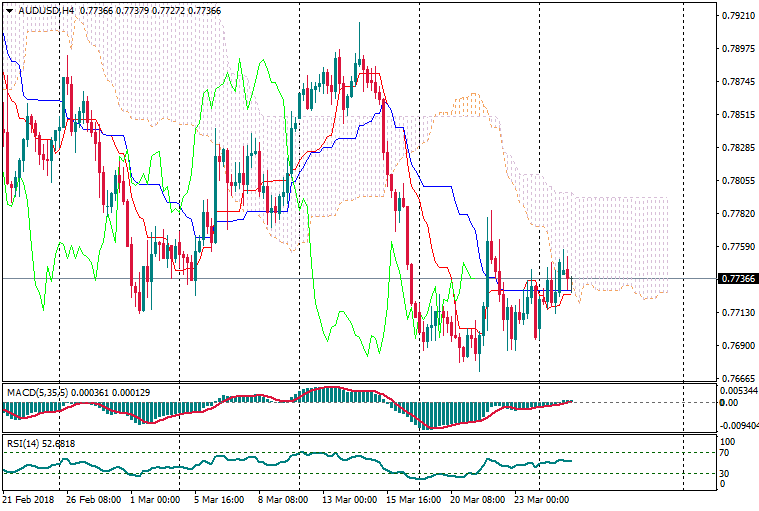759x511 pixels.
Task: Click the MACD -0.009404 scale value
Action: click(740, 424)
